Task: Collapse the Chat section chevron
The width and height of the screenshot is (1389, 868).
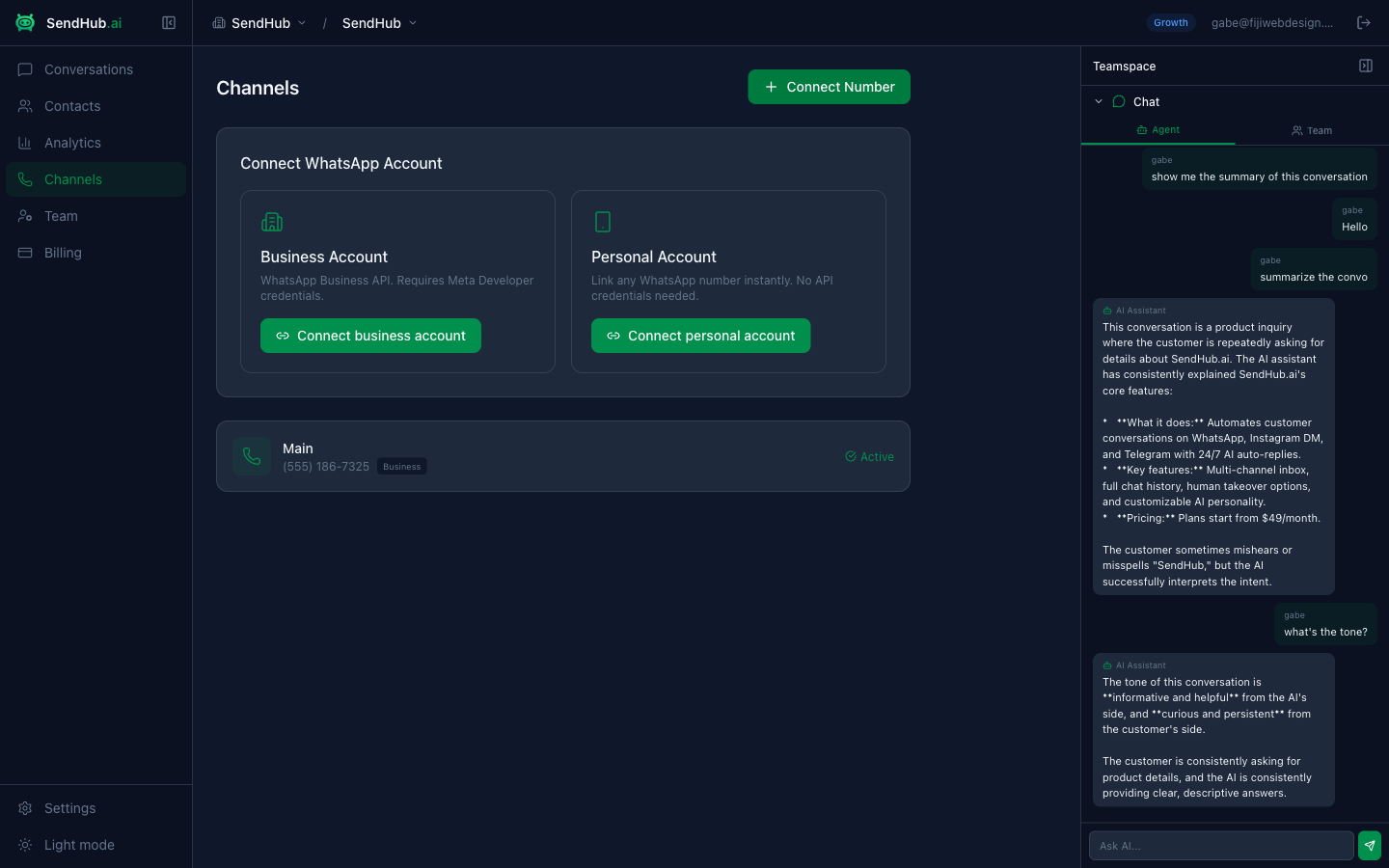Action: tap(1099, 101)
